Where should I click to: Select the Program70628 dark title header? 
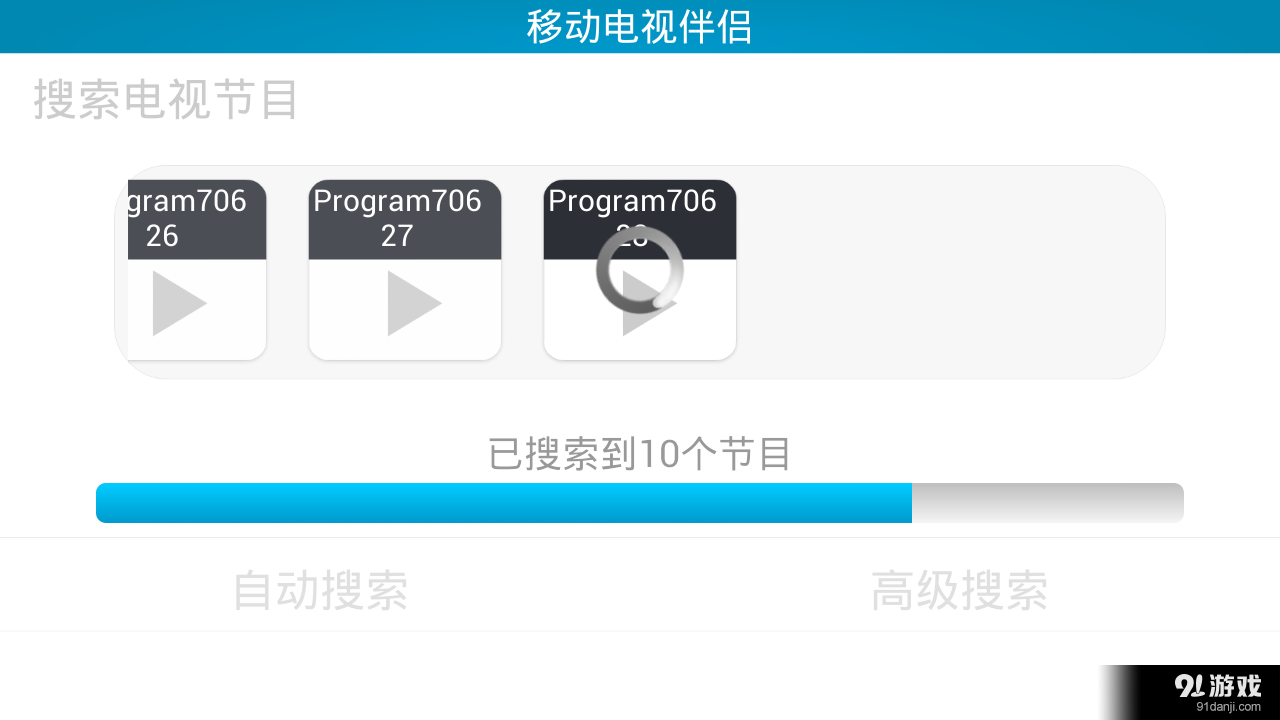[x=640, y=219]
